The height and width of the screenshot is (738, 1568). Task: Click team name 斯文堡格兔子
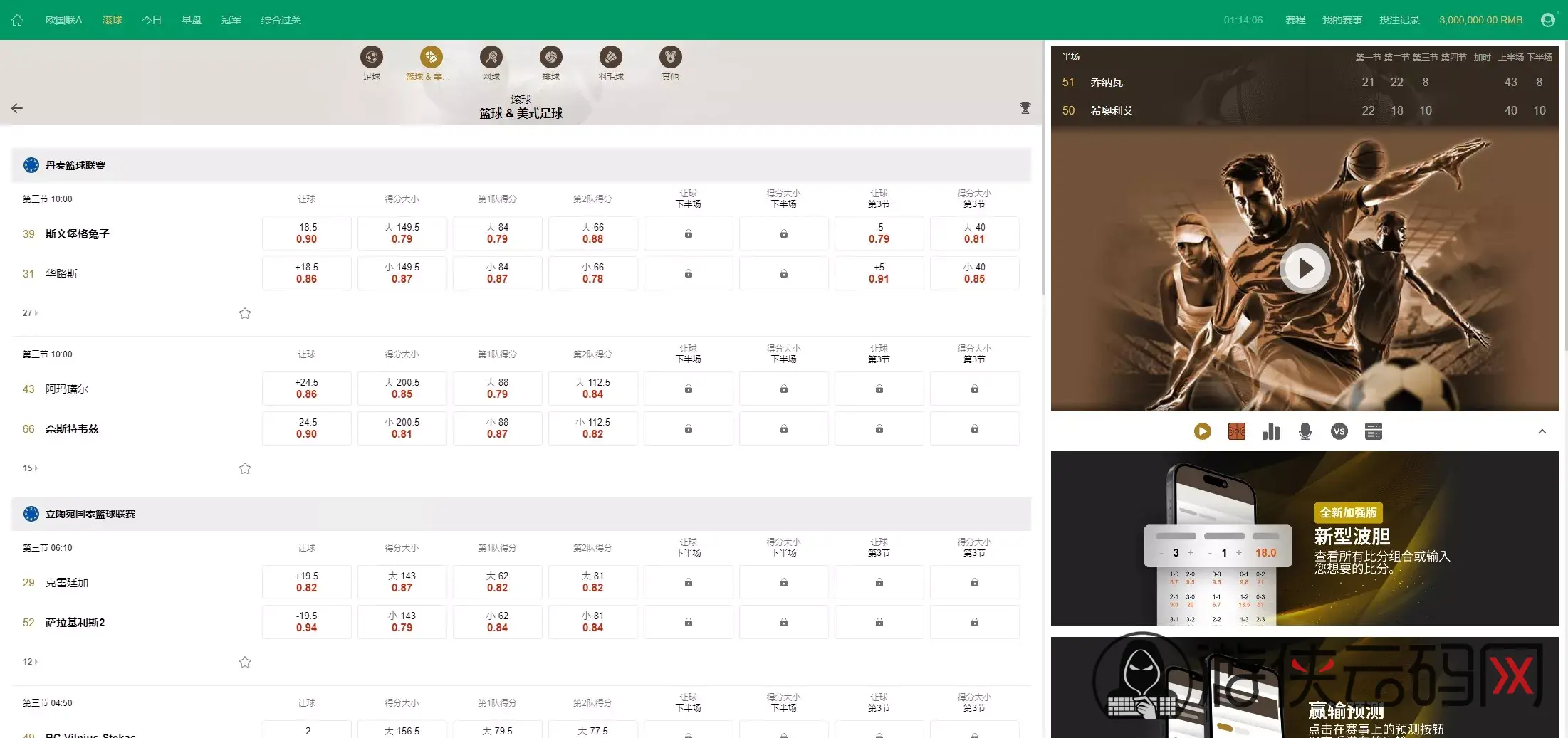(x=78, y=234)
